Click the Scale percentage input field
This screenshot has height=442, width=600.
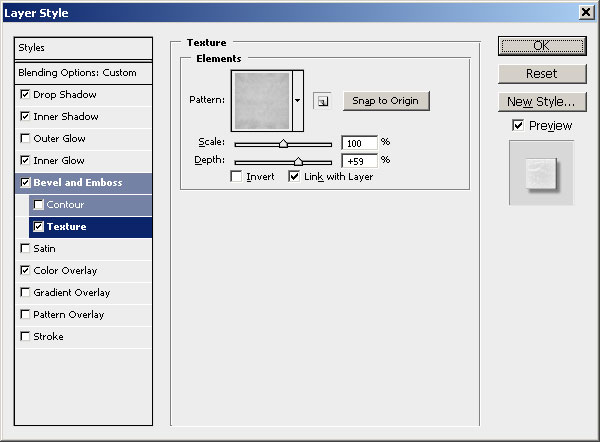pos(359,143)
